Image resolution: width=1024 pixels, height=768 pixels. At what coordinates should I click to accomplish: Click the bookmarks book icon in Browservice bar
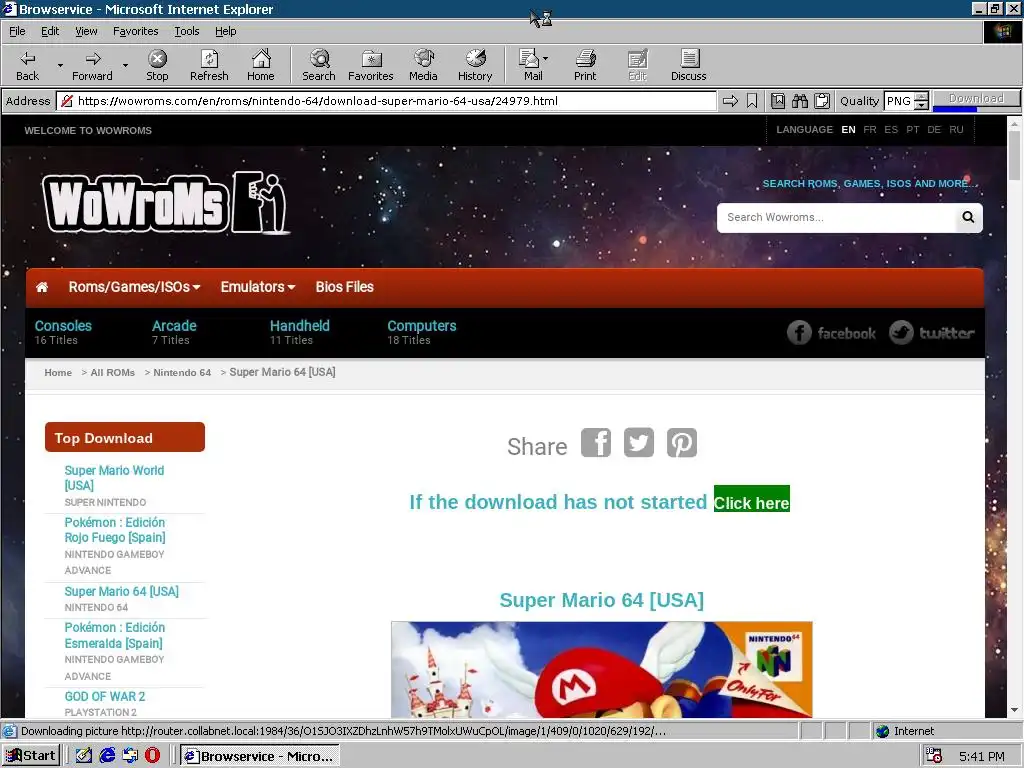[x=778, y=101]
